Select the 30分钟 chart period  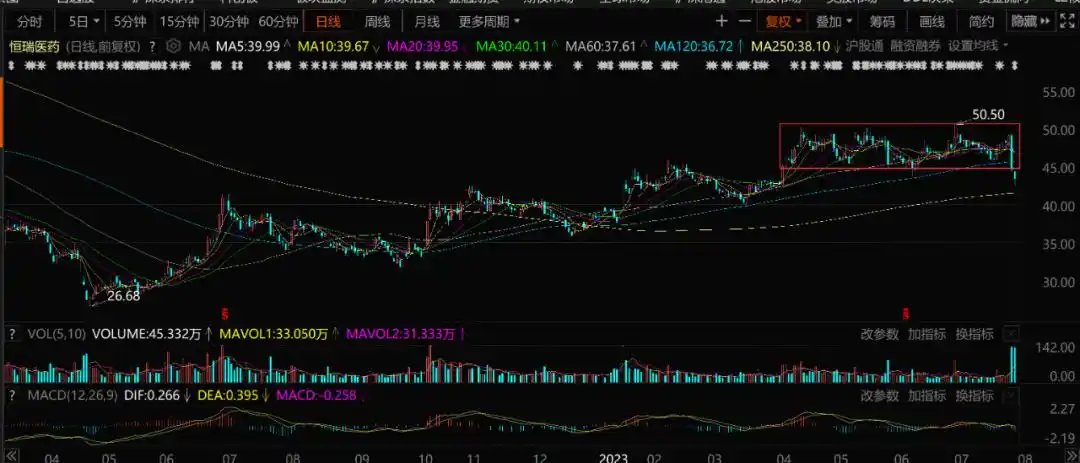(x=229, y=22)
